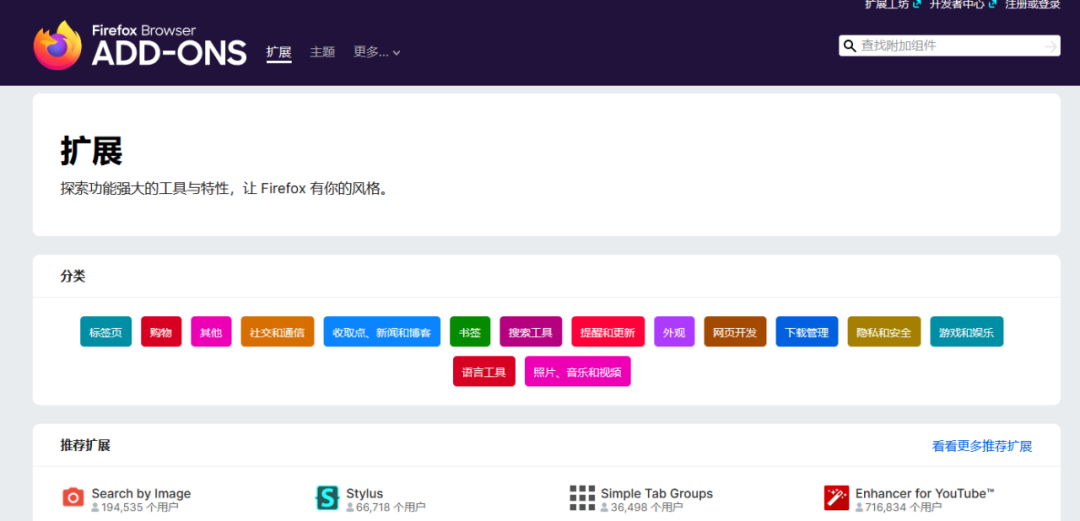This screenshot has height=521, width=1080.
Task: Click 注册或登录 to sign in
Action: 1032,4
